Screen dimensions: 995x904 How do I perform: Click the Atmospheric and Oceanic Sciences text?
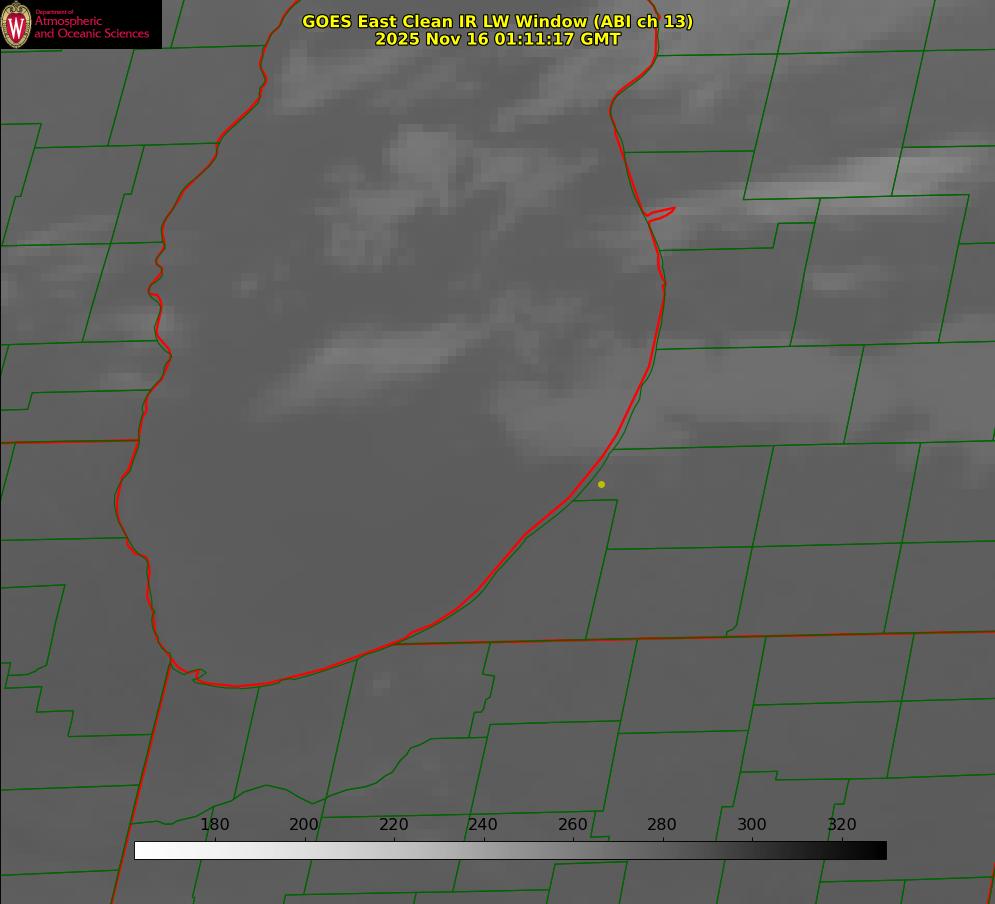tap(91, 27)
